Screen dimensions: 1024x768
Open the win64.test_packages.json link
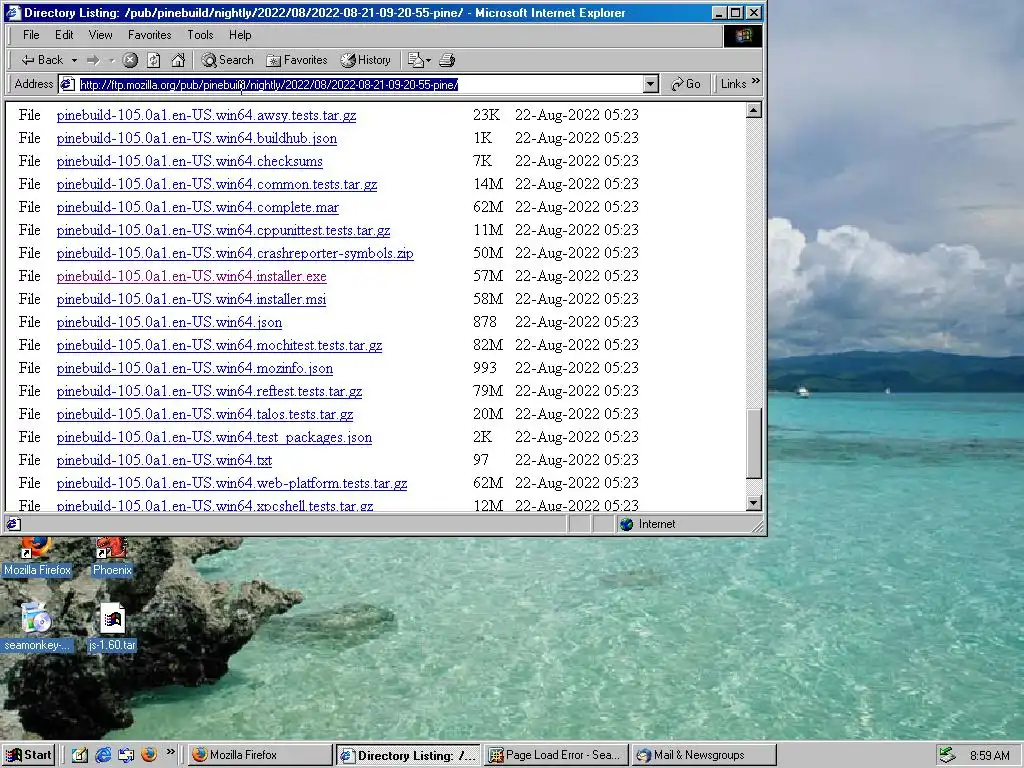pos(214,438)
